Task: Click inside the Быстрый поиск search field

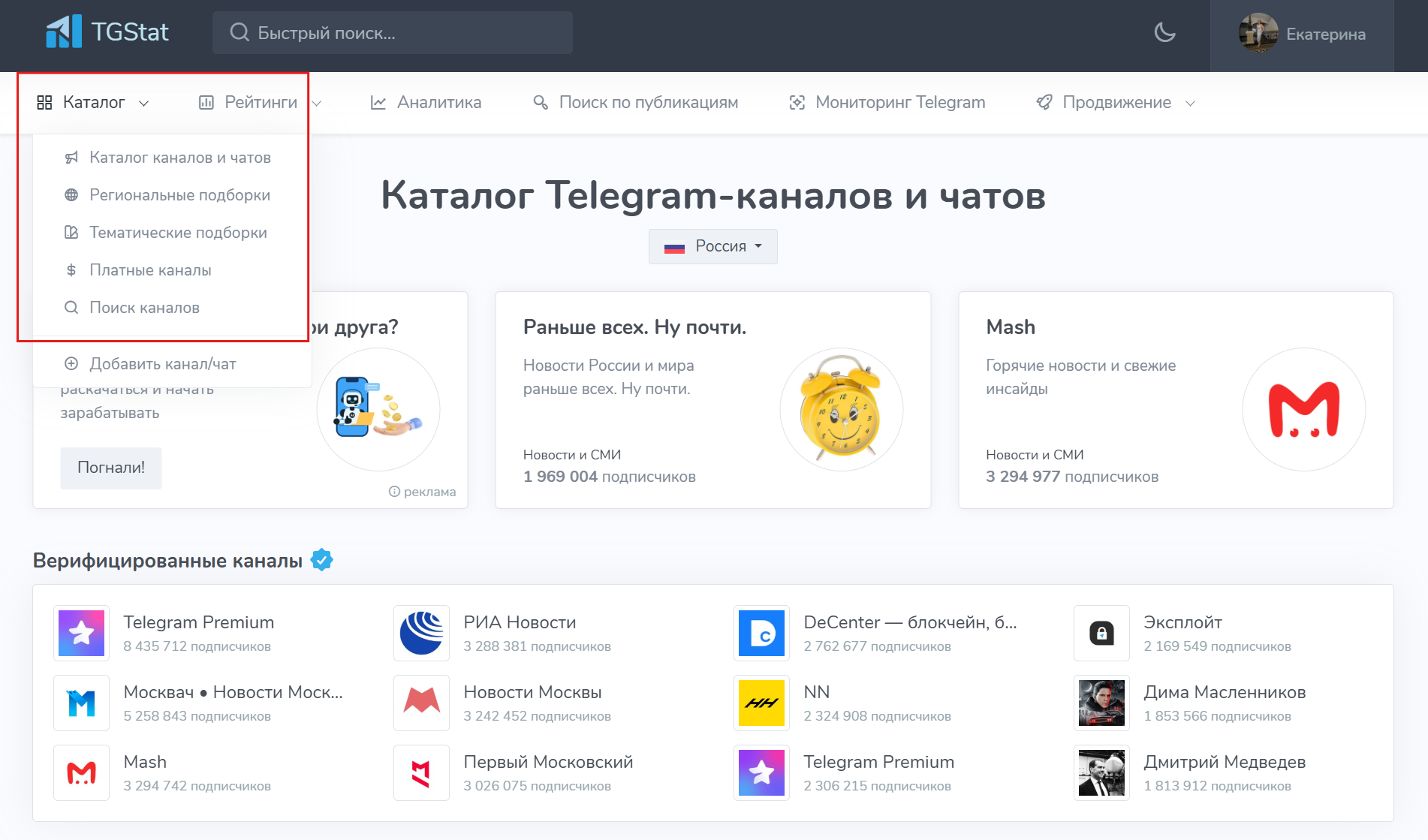Action: (392, 32)
